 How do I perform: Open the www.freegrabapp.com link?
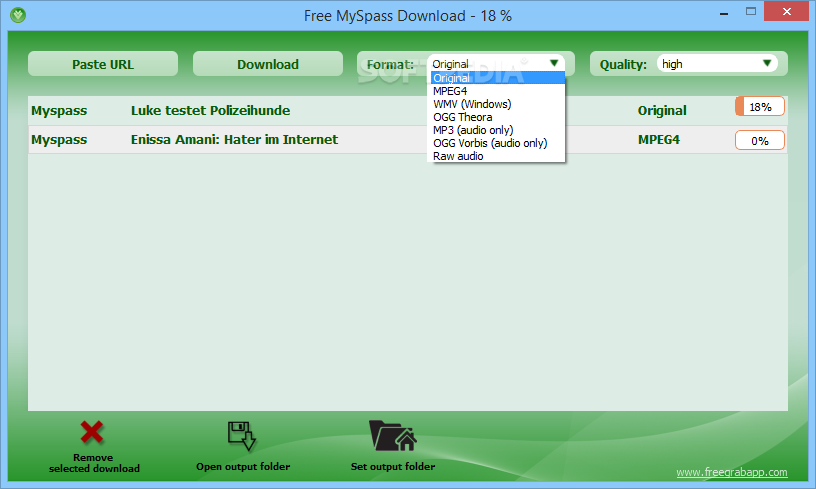tap(732, 472)
